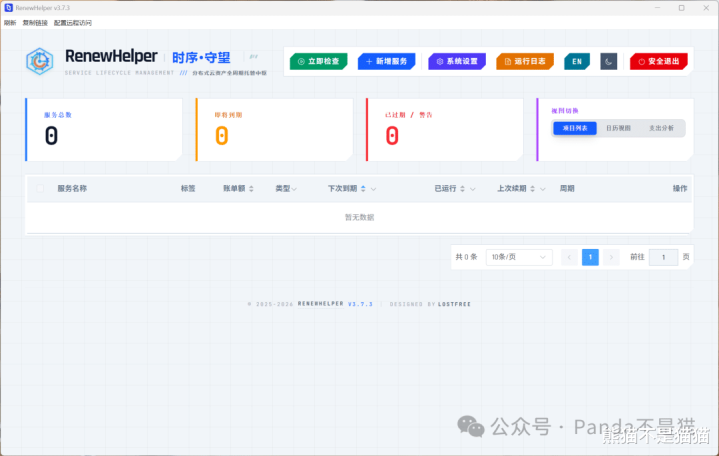Expand the 下次到期 filter chevron
Image resolution: width=719 pixels, height=456 pixels.
coord(373,188)
